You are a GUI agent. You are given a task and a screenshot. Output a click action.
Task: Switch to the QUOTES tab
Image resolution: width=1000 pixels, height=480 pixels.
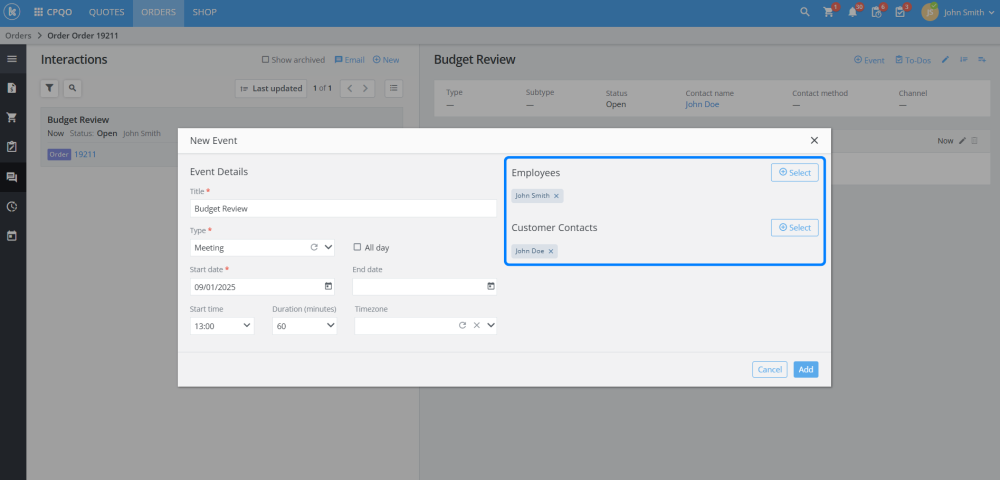[106, 12]
